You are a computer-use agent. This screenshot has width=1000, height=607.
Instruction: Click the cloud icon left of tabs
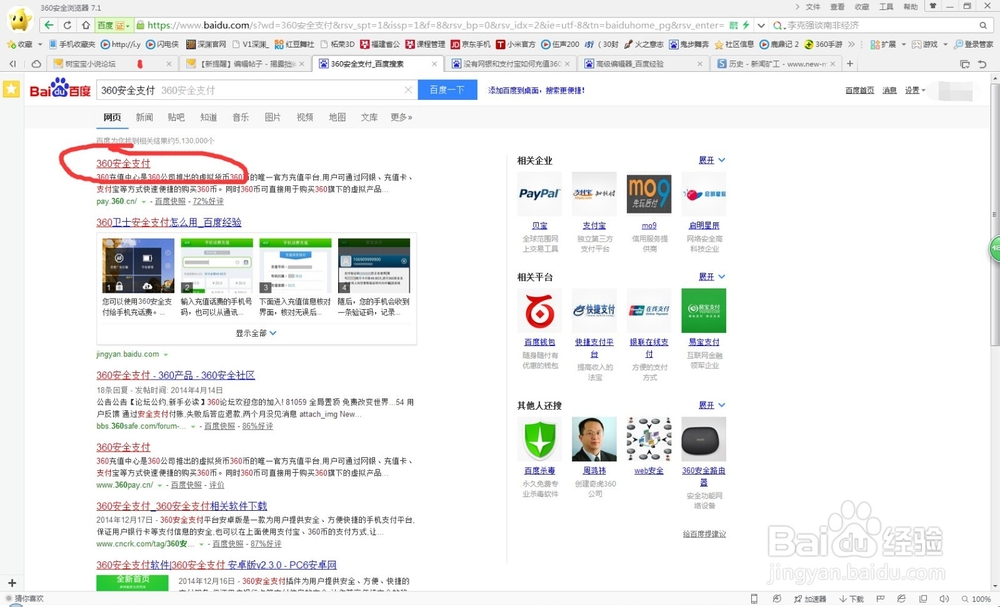[36, 64]
